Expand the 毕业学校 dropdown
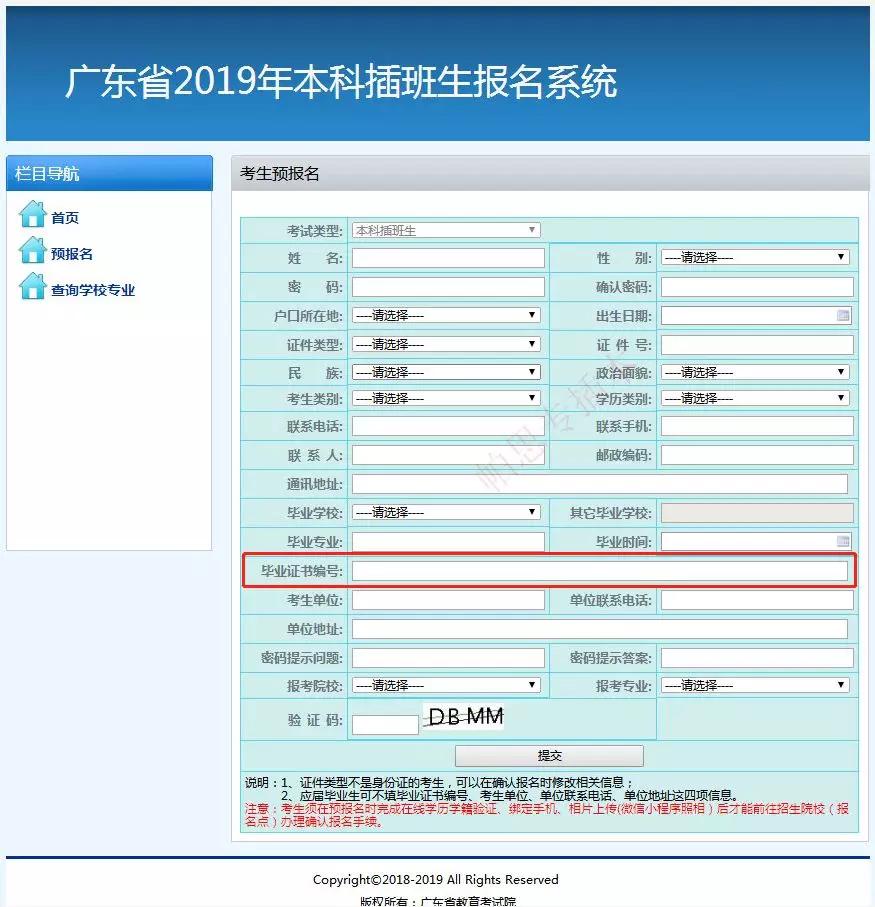The image size is (875, 907). point(446,513)
